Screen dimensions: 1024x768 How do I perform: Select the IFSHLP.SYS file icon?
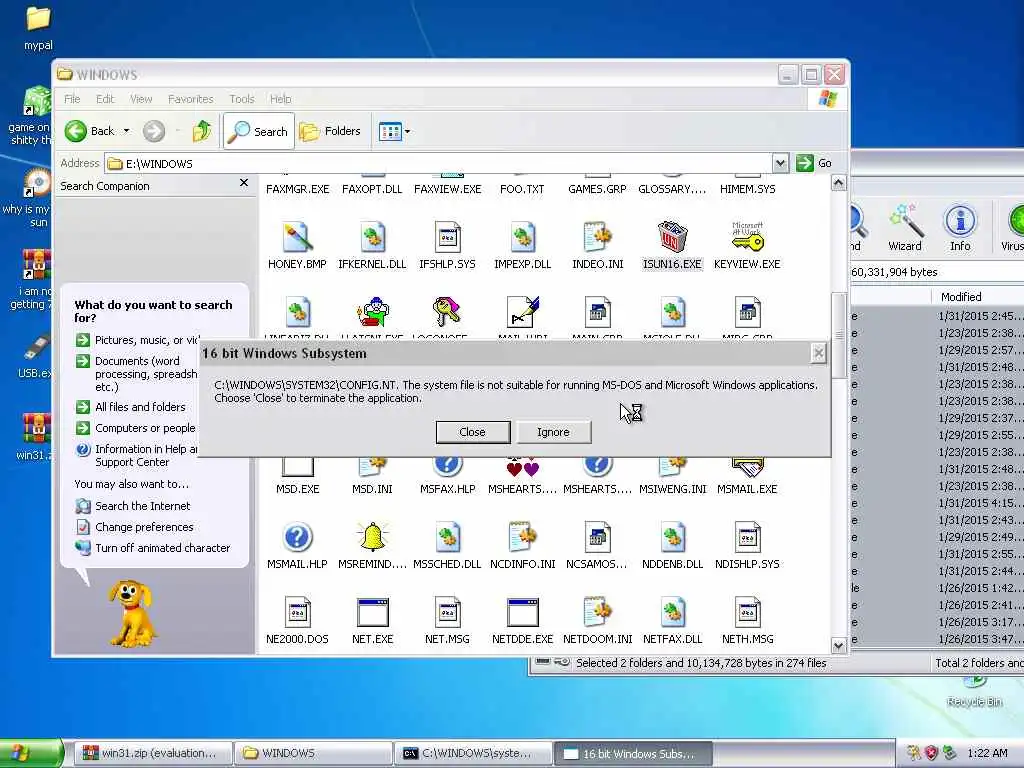[447, 237]
